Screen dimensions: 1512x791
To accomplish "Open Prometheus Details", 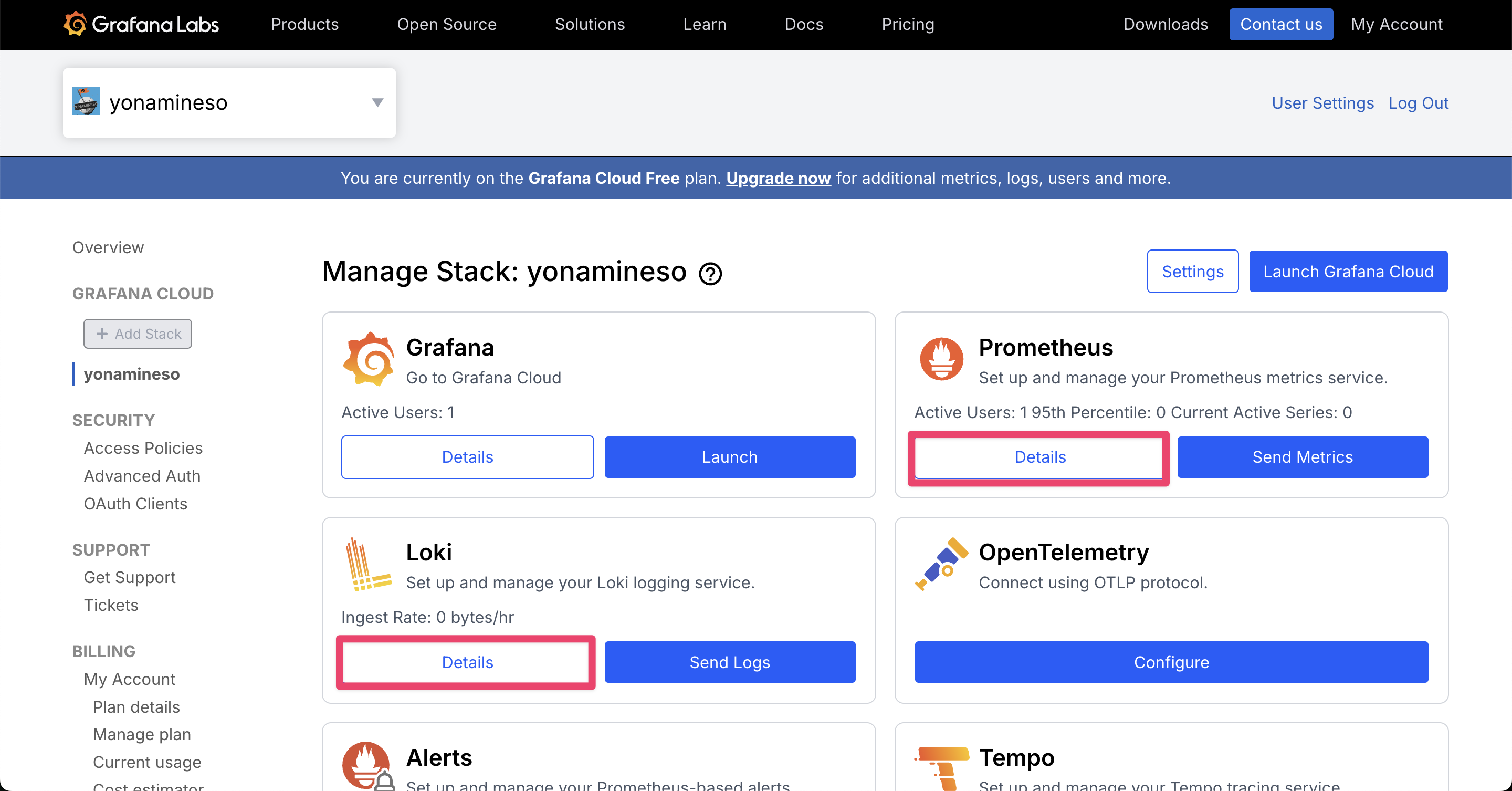I will [x=1039, y=457].
